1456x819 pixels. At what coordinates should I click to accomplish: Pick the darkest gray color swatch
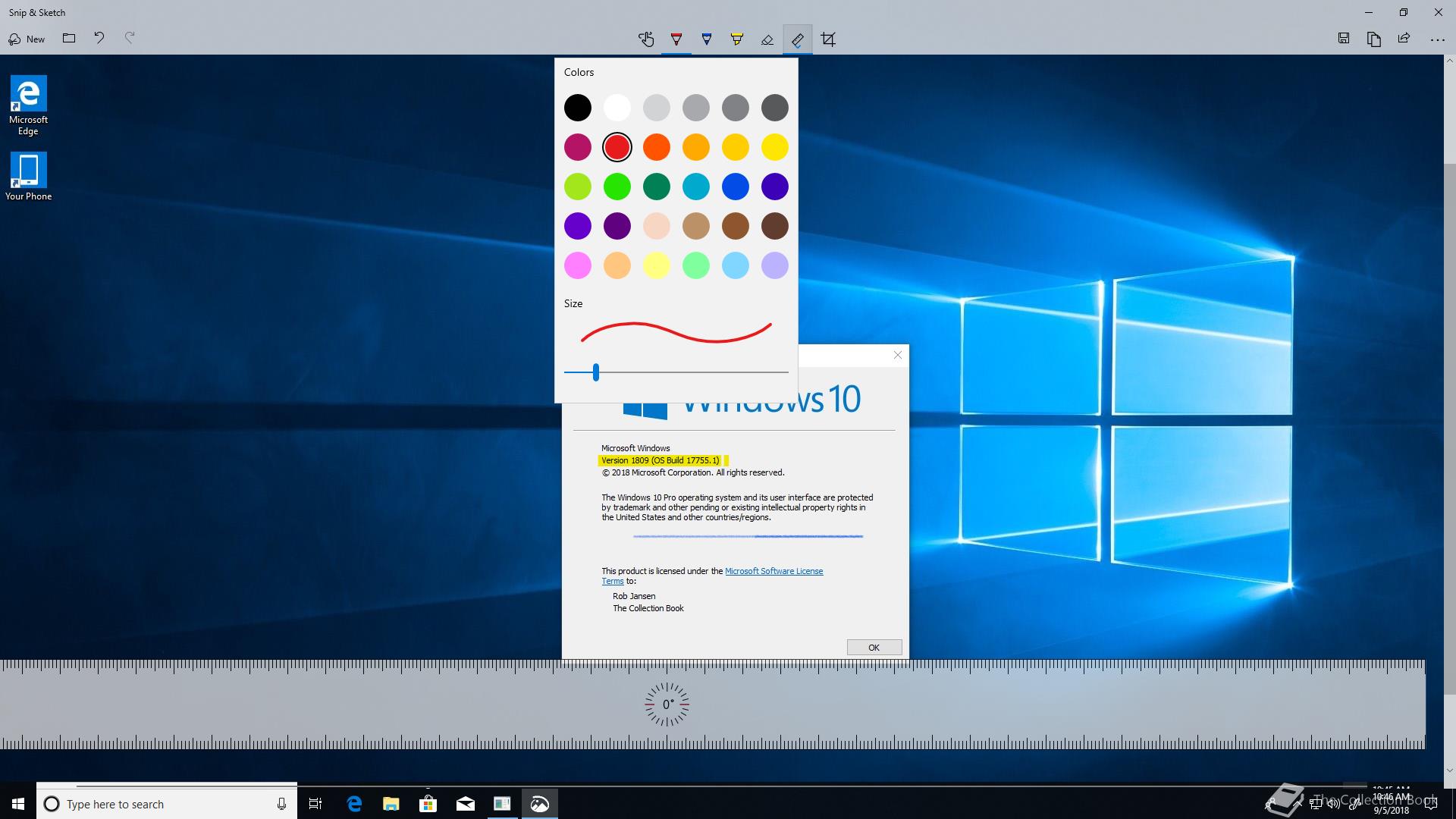point(775,108)
